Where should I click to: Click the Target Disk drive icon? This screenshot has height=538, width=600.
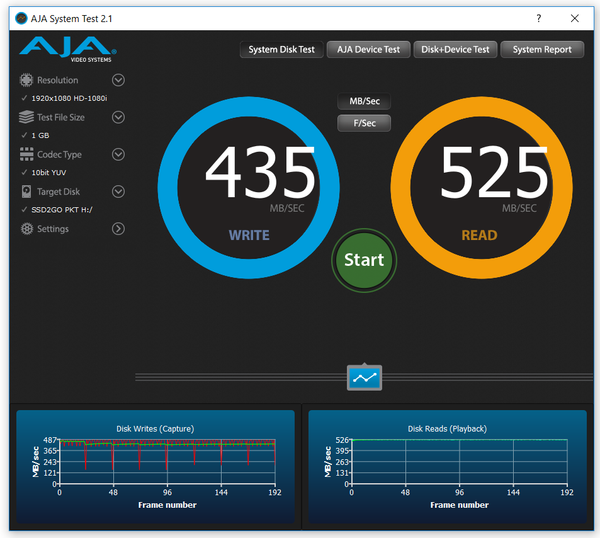click(26, 191)
